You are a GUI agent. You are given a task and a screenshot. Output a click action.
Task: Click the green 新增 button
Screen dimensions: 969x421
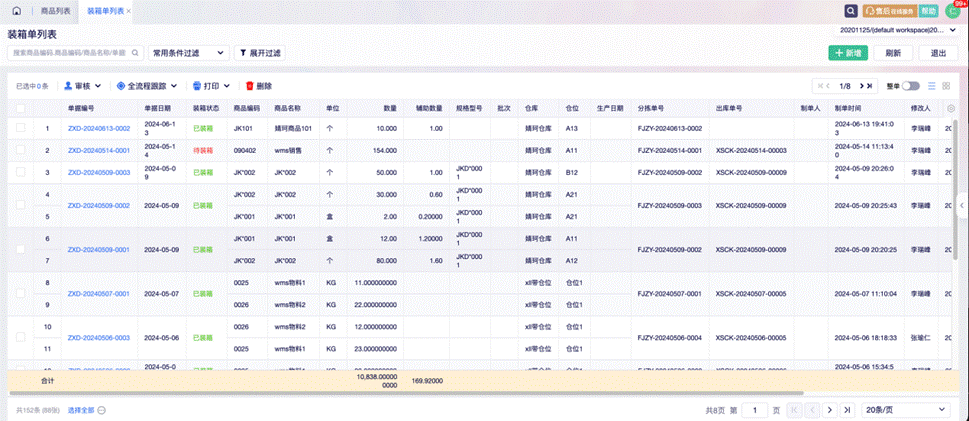pos(848,53)
